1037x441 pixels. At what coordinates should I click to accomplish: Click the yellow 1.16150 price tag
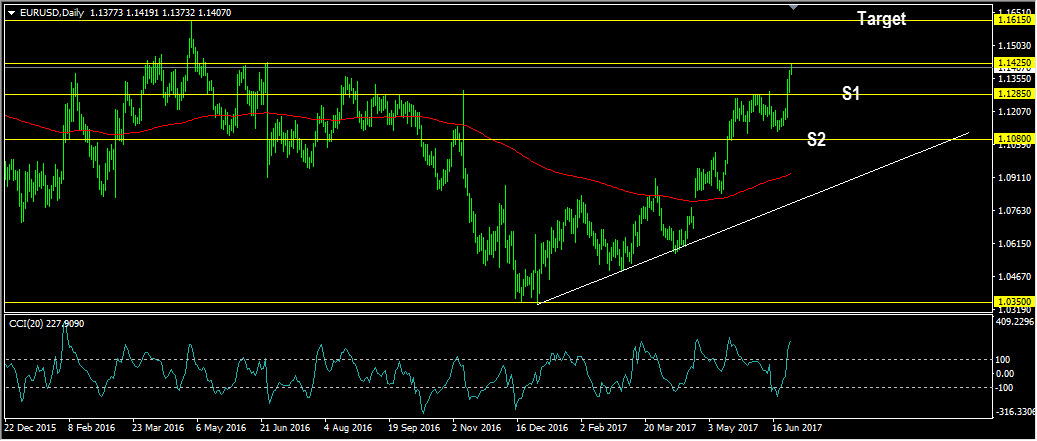[1014, 21]
